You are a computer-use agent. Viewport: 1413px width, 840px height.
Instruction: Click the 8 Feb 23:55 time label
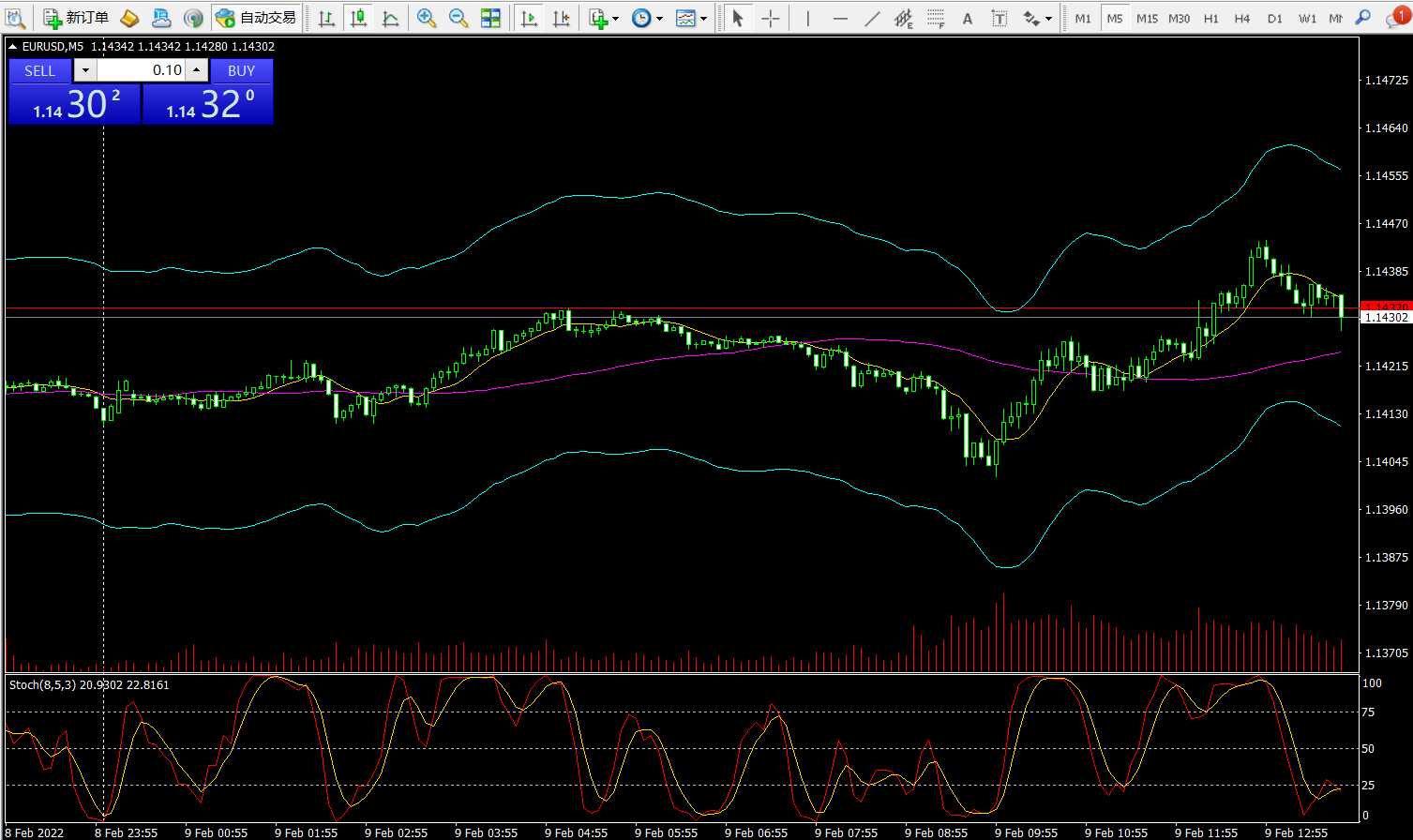pyautogui.click(x=127, y=832)
